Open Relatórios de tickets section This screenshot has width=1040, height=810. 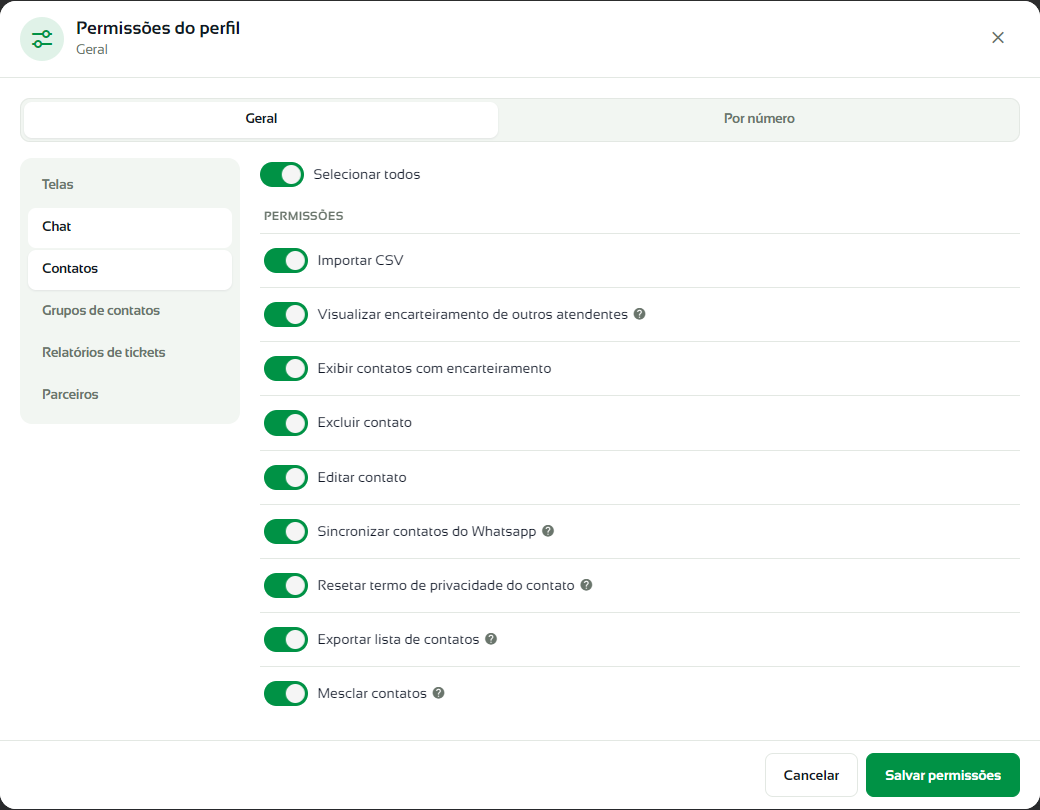coord(130,352)
